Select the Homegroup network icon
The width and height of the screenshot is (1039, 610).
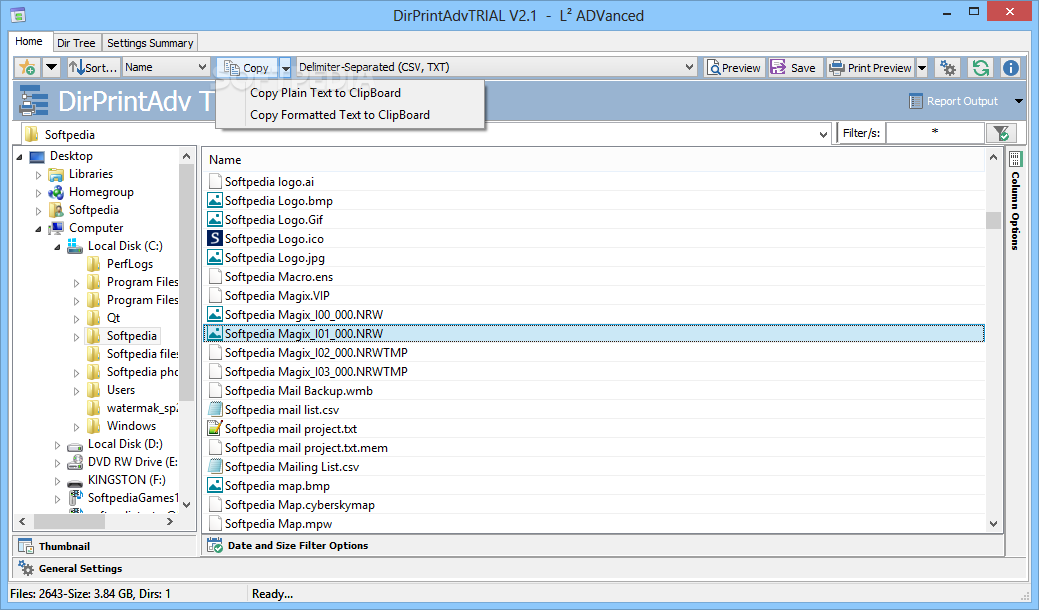point(56,192)
